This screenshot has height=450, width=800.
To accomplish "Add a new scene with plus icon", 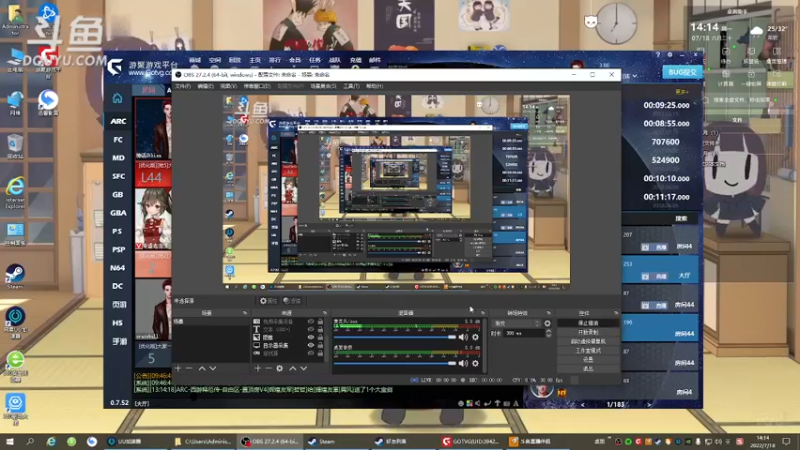I will point(178,368).
